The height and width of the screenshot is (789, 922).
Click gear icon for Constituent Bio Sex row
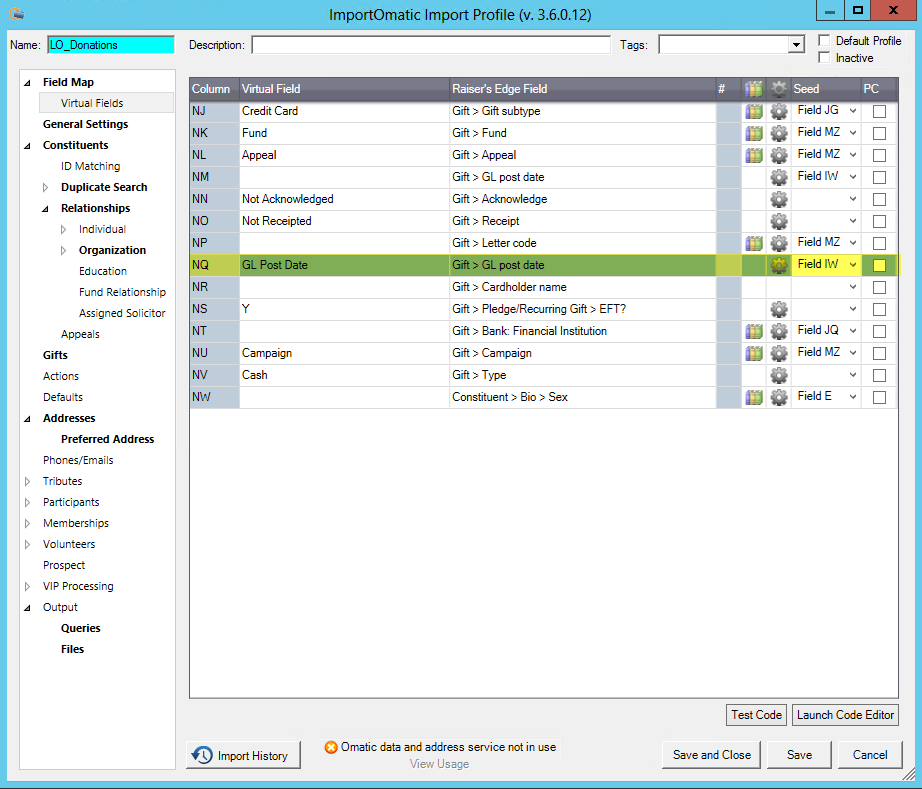(779, 397)
